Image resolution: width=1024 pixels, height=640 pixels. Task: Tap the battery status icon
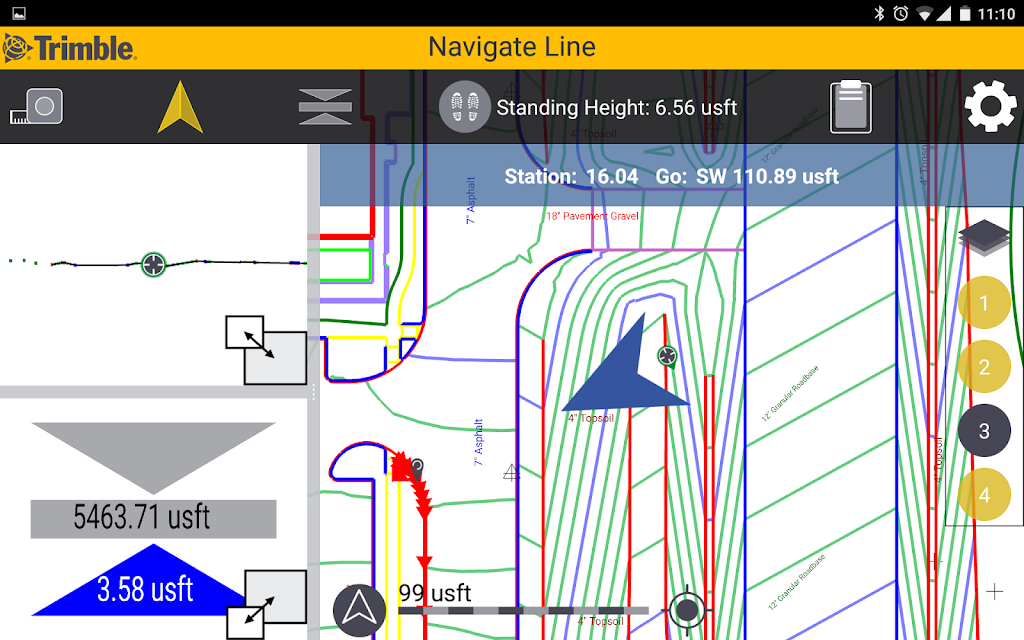[x=965, y=13]
